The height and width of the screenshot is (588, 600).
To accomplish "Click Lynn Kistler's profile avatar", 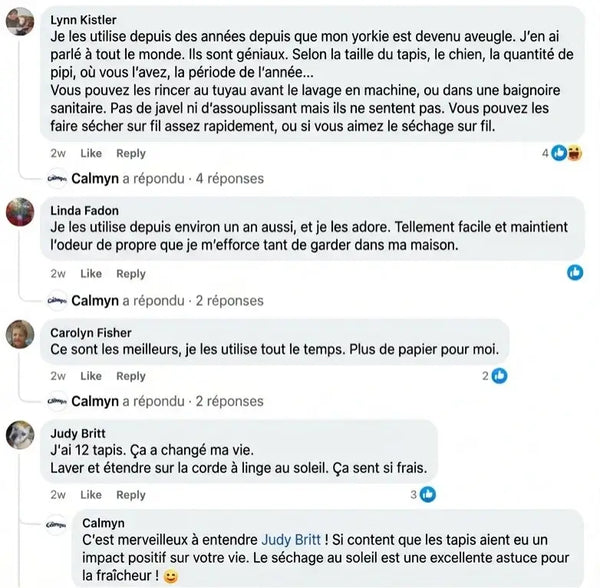I will [x=22, y=22].
